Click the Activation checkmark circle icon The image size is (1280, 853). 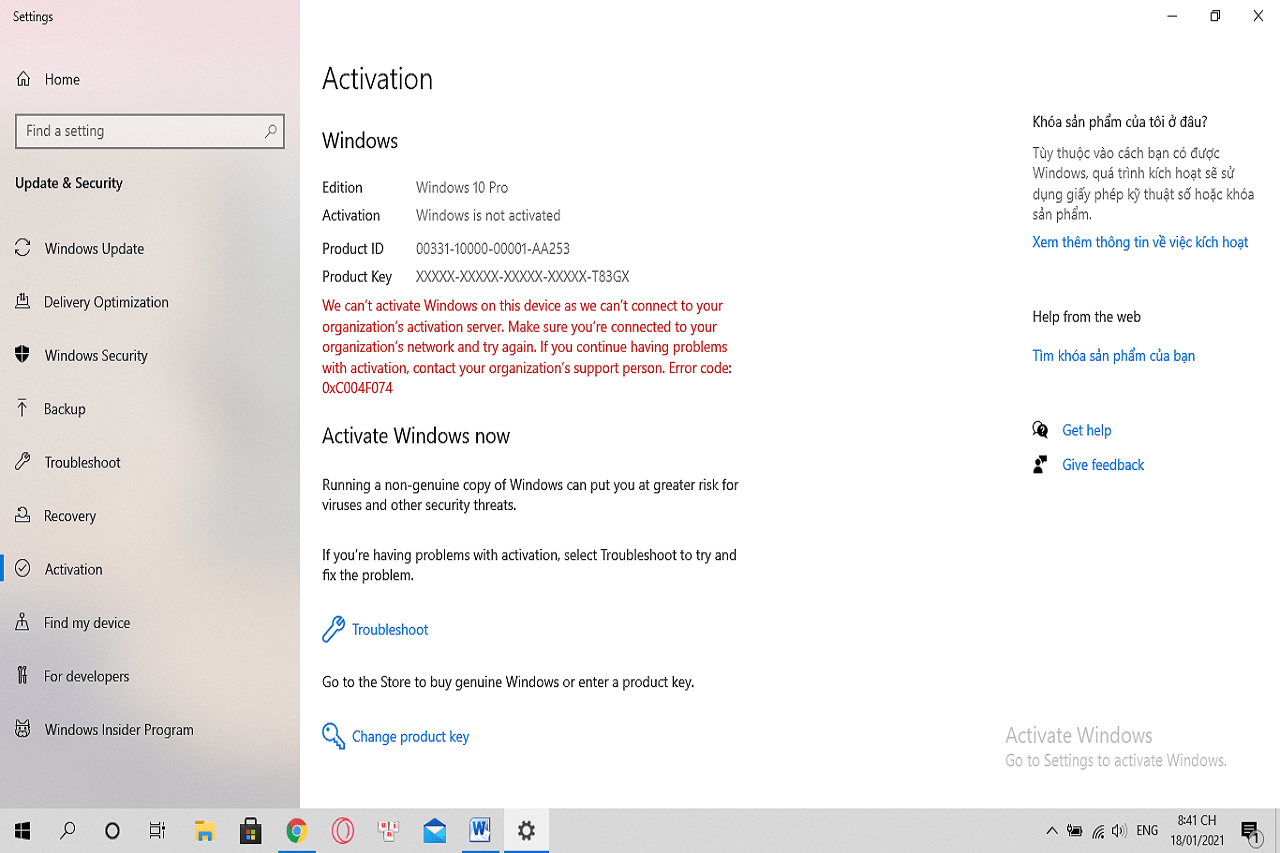(23, 569)
